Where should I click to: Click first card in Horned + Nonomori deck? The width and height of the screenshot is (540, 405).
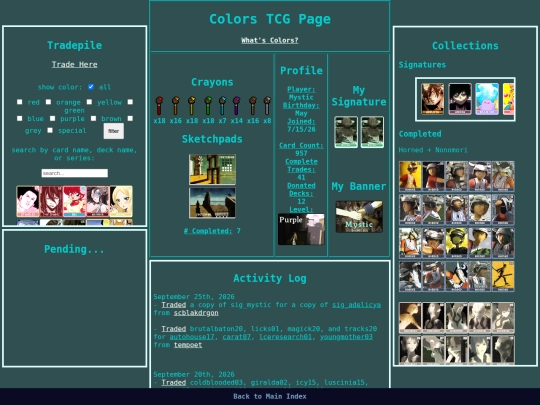click(x=410, y=176)
